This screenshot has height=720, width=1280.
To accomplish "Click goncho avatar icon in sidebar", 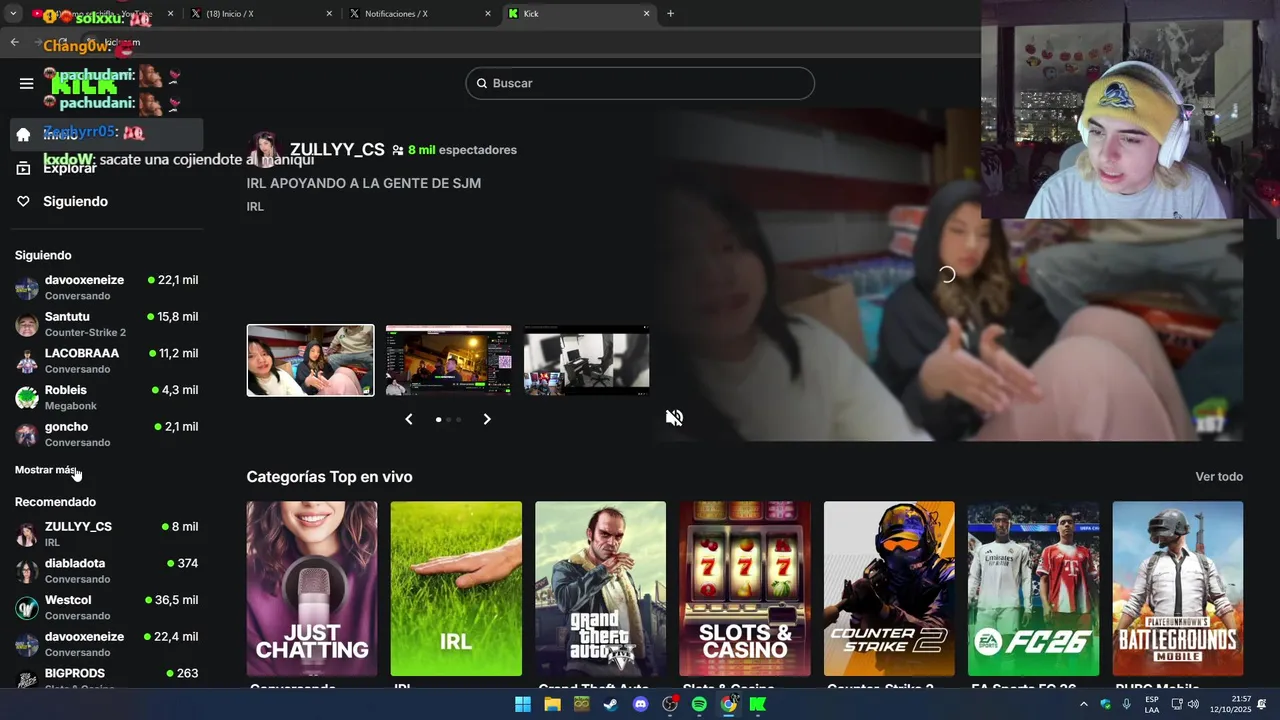I will pyautogui.click(x=27, y=435).
